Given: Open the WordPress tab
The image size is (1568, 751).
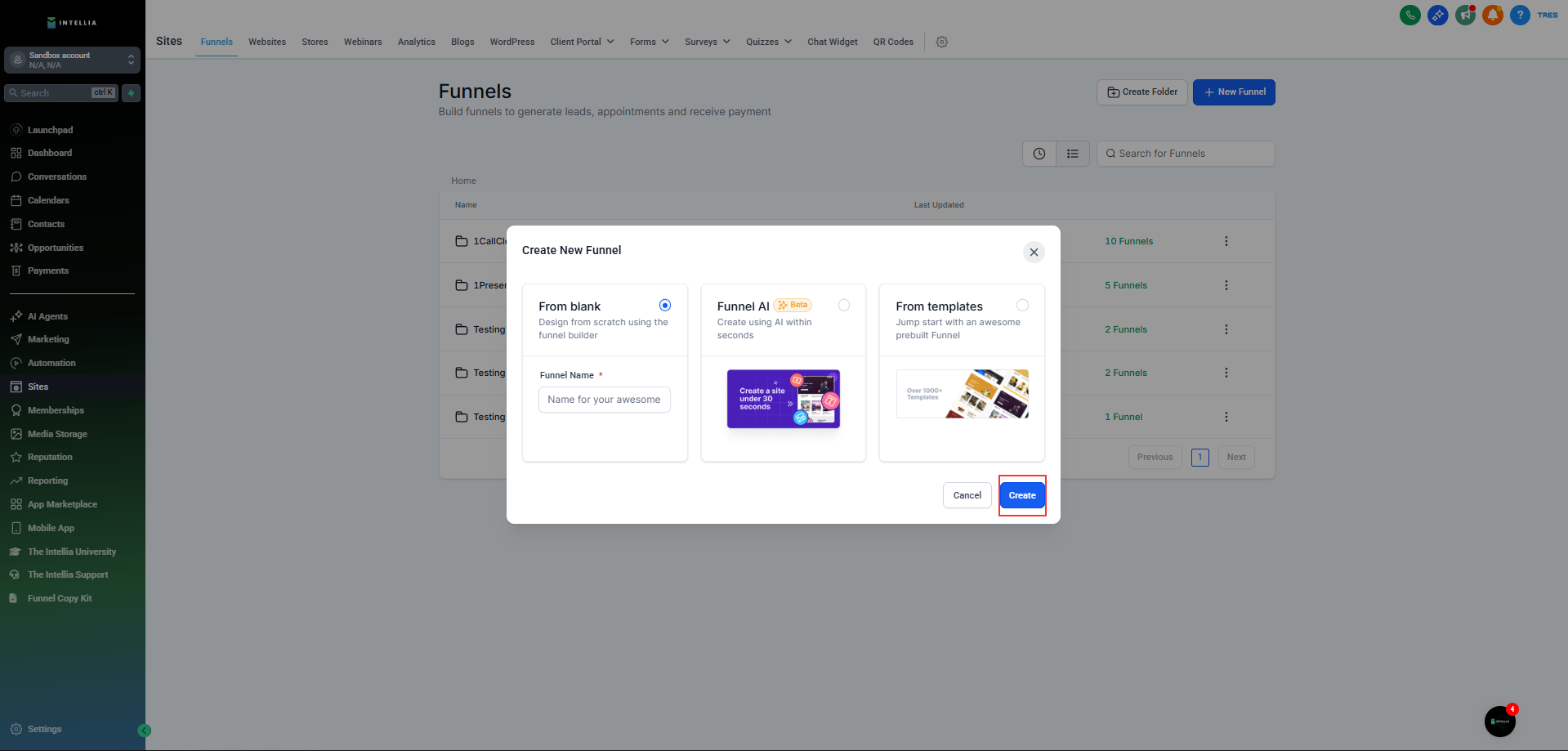Looking at the screenshot, I should coord(512,42).
